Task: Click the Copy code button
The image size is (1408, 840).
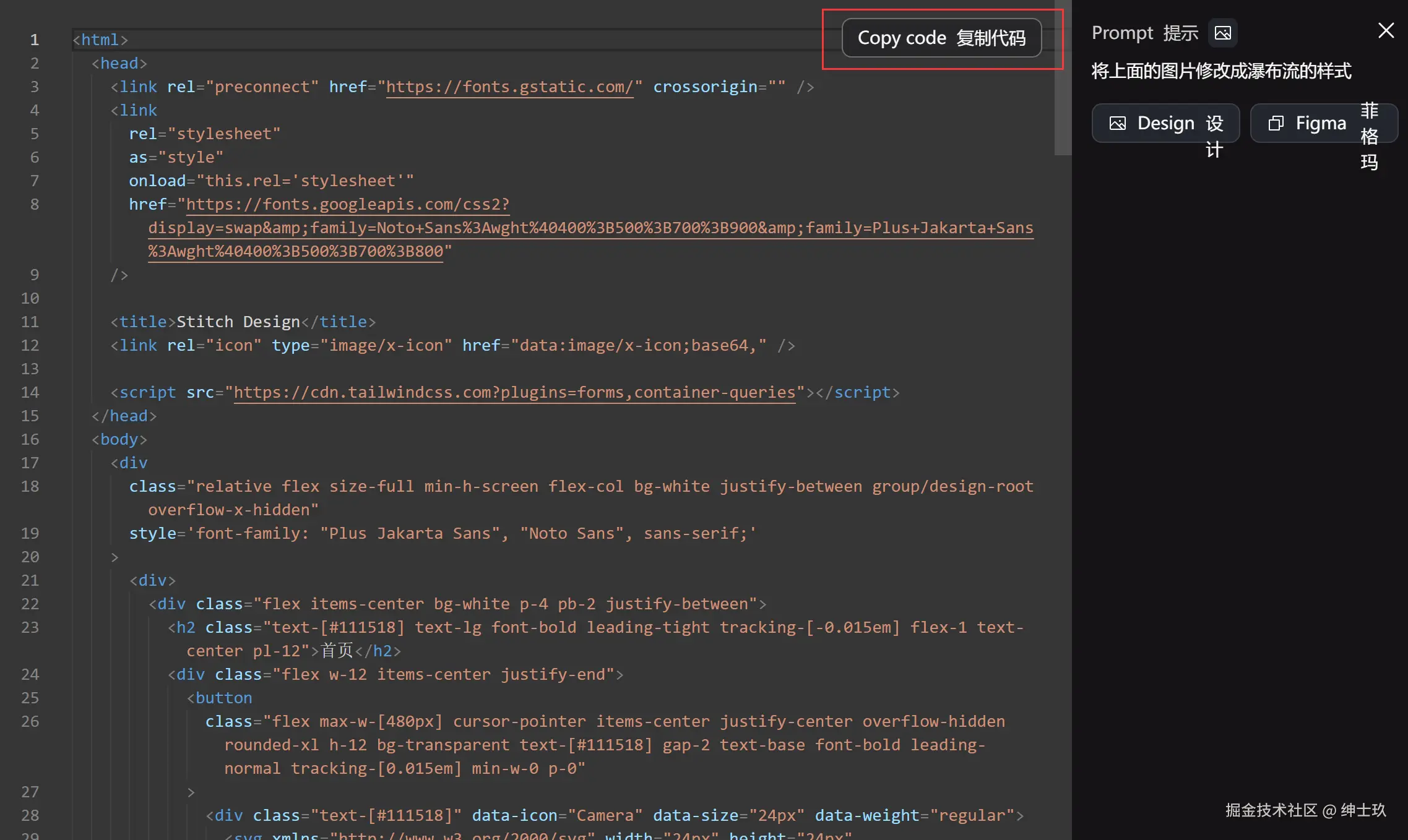Action: pos(941,38)
